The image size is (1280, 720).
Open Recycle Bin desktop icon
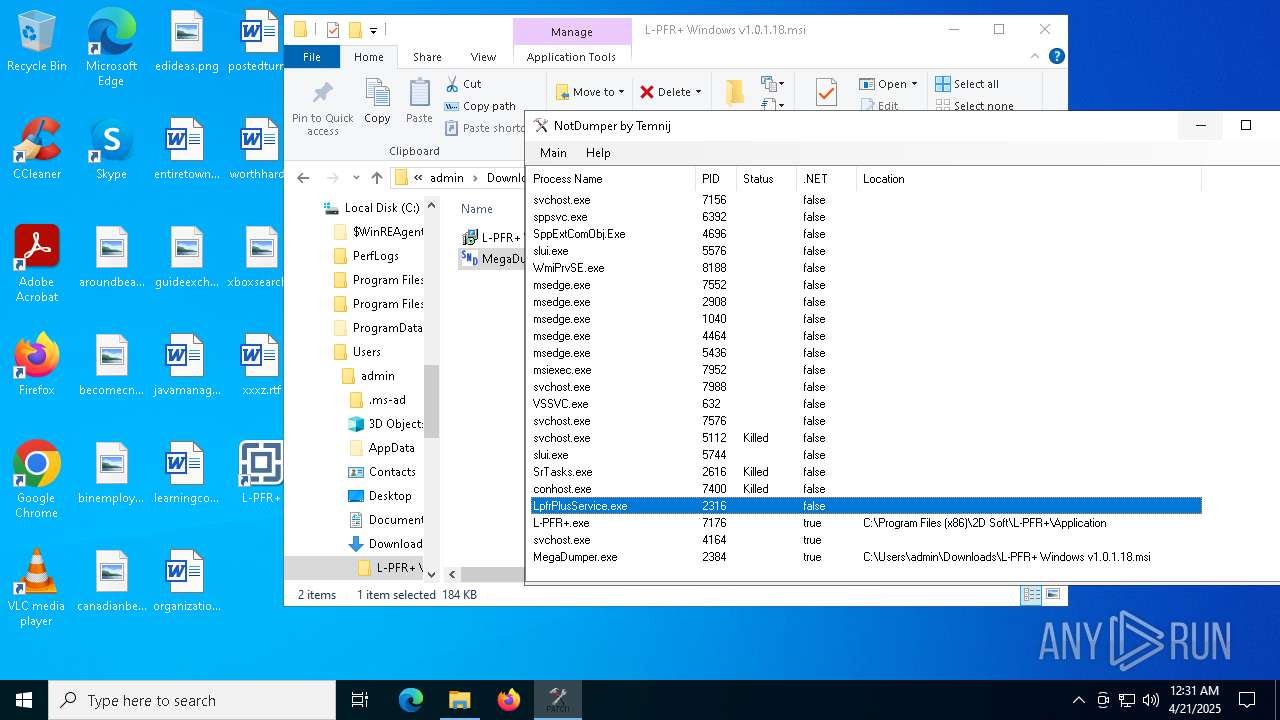(x=37, y=42)
